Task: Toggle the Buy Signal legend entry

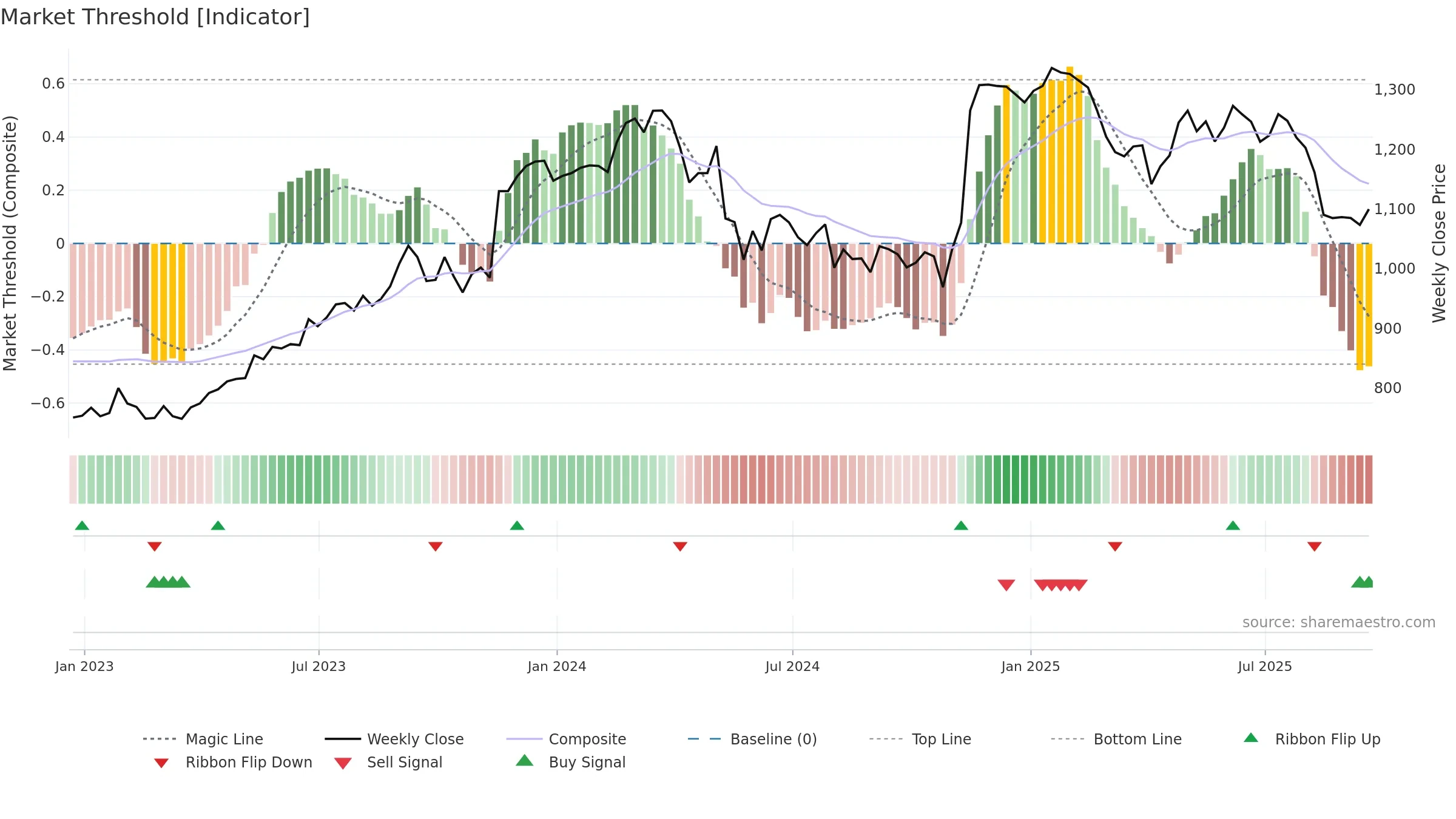Action: point(570,762)
